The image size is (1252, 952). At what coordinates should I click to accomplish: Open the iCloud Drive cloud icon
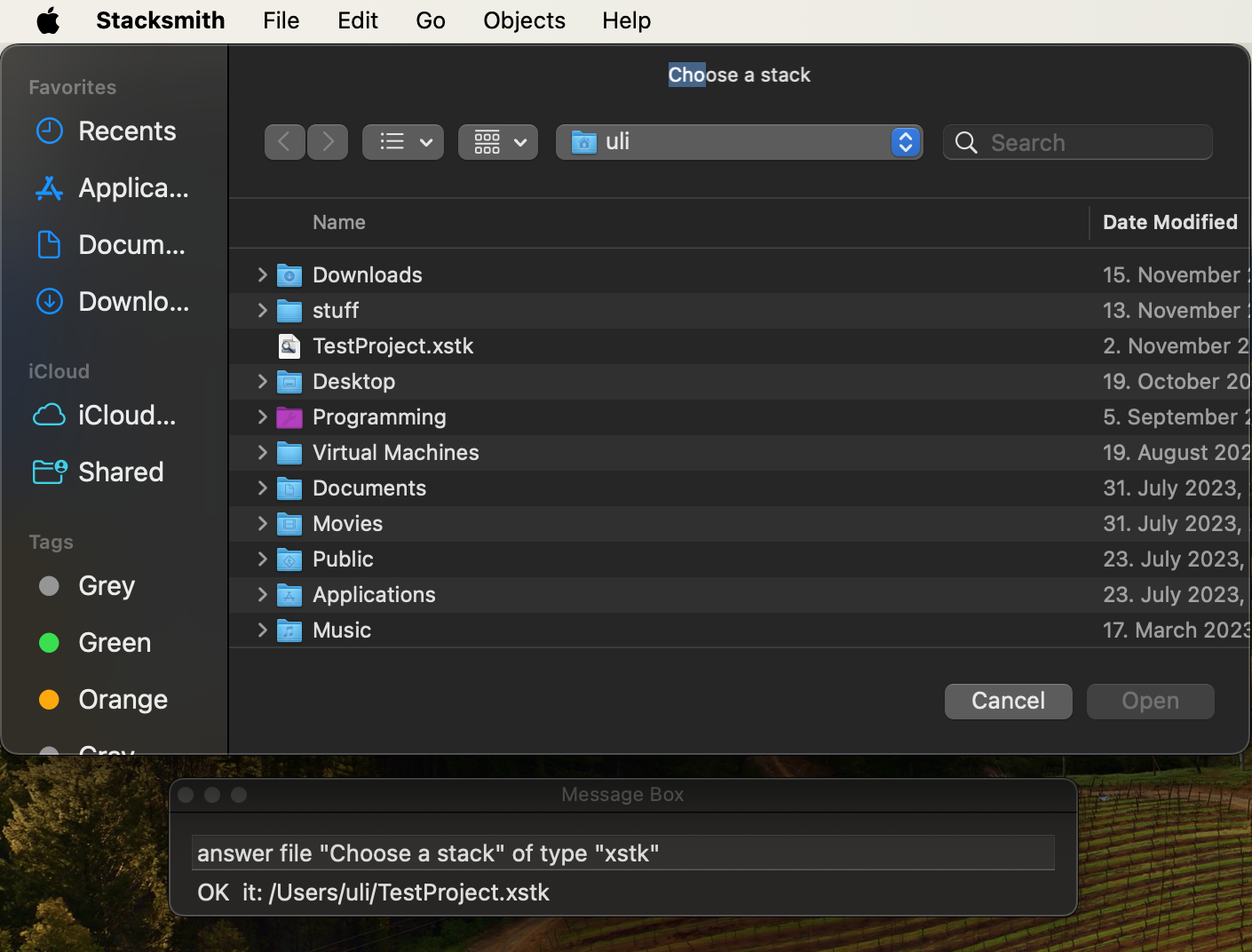(49, 415)
